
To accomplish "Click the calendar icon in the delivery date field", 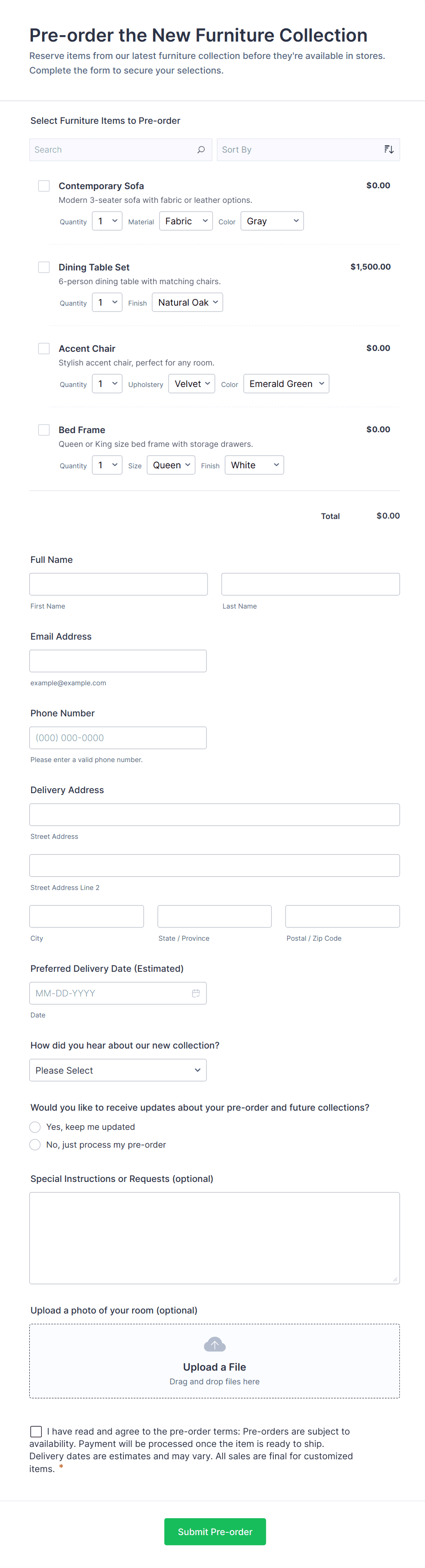I will [x=196, y=993].
